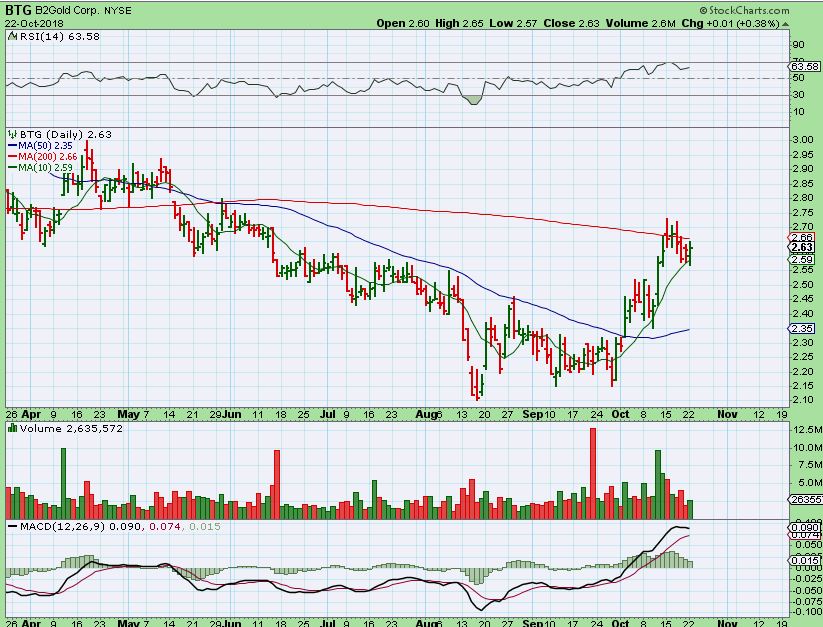This screenshot has height=627, width=823.
Task: Select the High 2.65 header value
Action: (x=459, y=24)
